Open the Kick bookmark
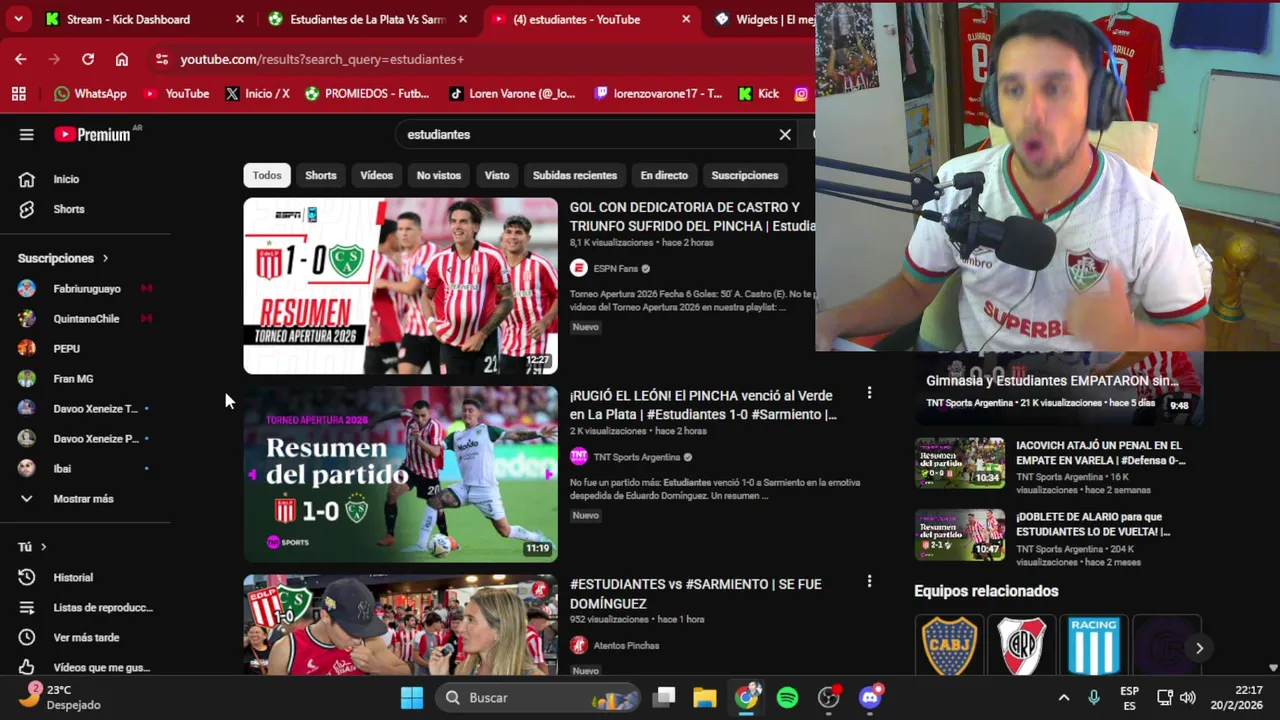 pos(759,93)
